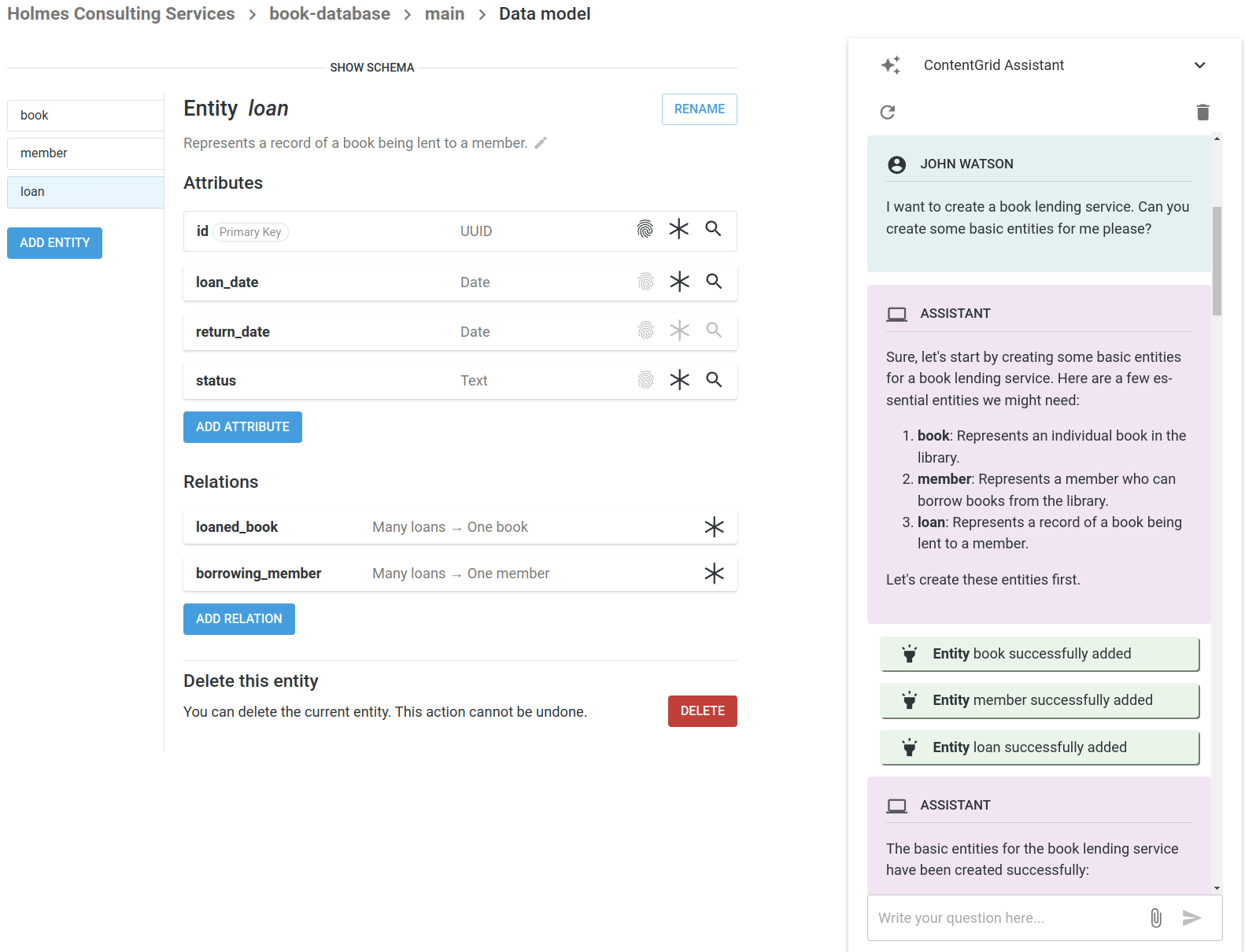Click the sparkle ContentGrid Assistant icon
The width and height of the screenshot is (1245, 952).
click(x=891, y=65)
